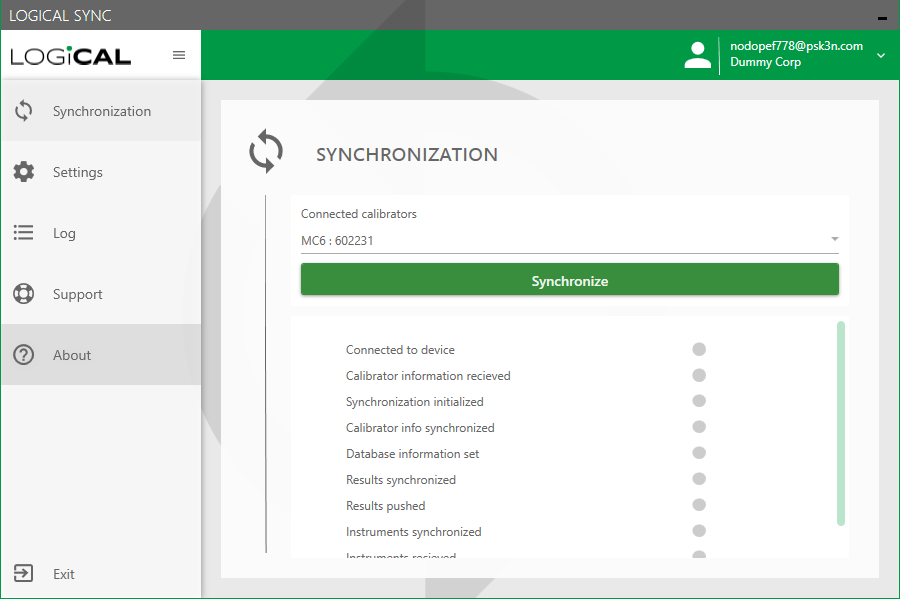Screen dimensions: 900x599
Task: Click the hamburger menu next to LOGiCAL logo
Action: tap(179, 55)
